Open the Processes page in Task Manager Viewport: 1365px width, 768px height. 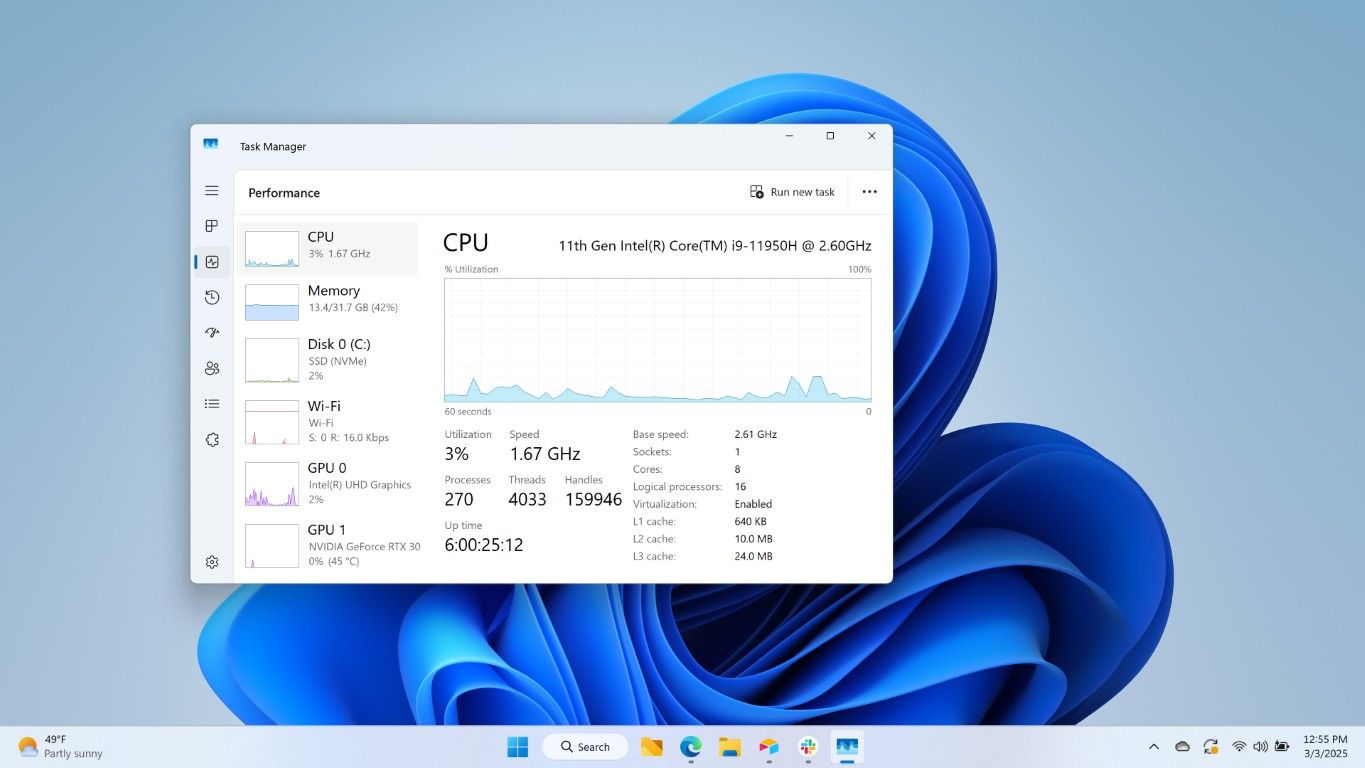211,225
